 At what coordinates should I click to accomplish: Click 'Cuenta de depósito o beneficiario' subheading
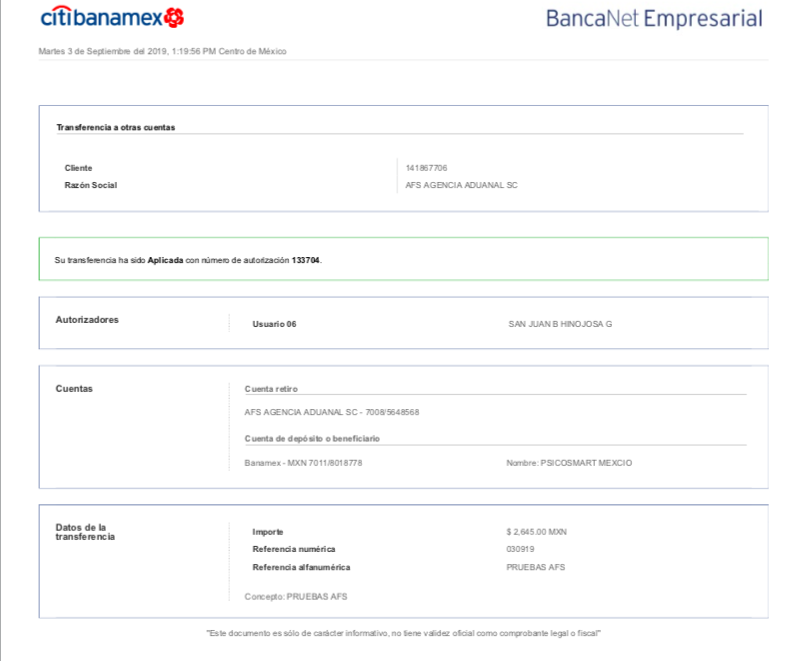pos(312,439)
